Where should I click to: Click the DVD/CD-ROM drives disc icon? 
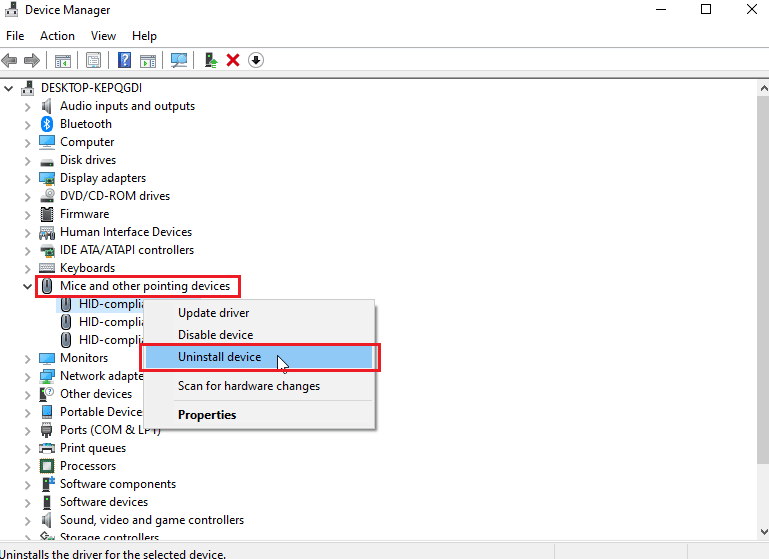[47, 196]
